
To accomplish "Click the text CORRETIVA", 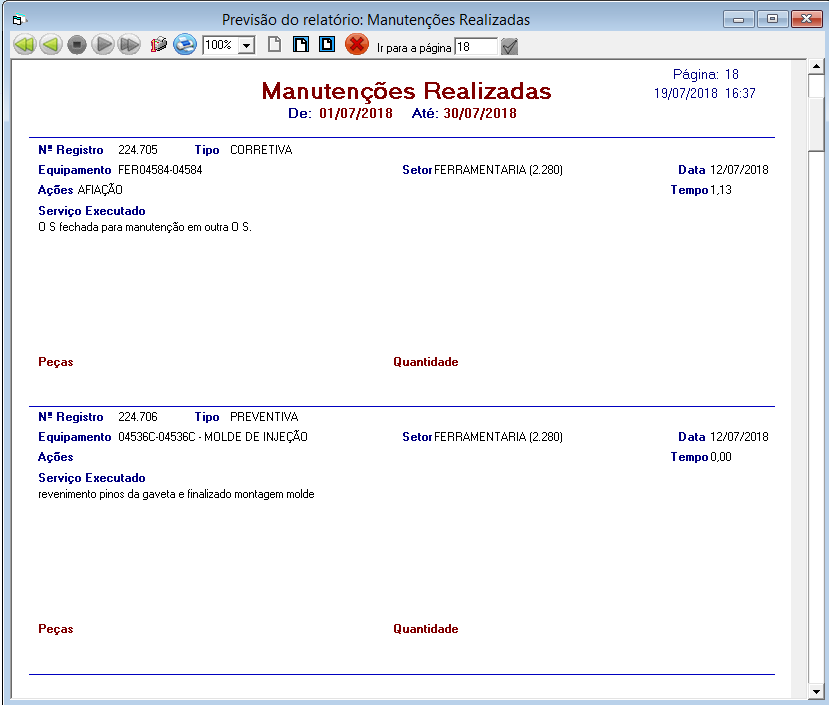I will [261, 150].
